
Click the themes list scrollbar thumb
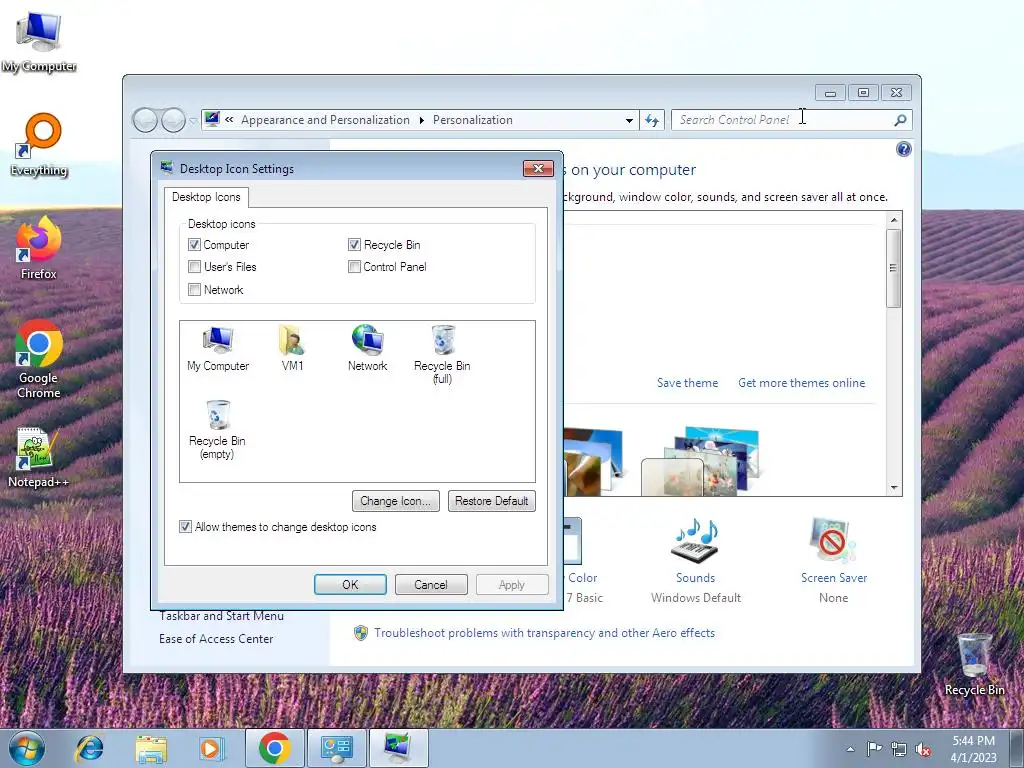click(x=894, y=268)
